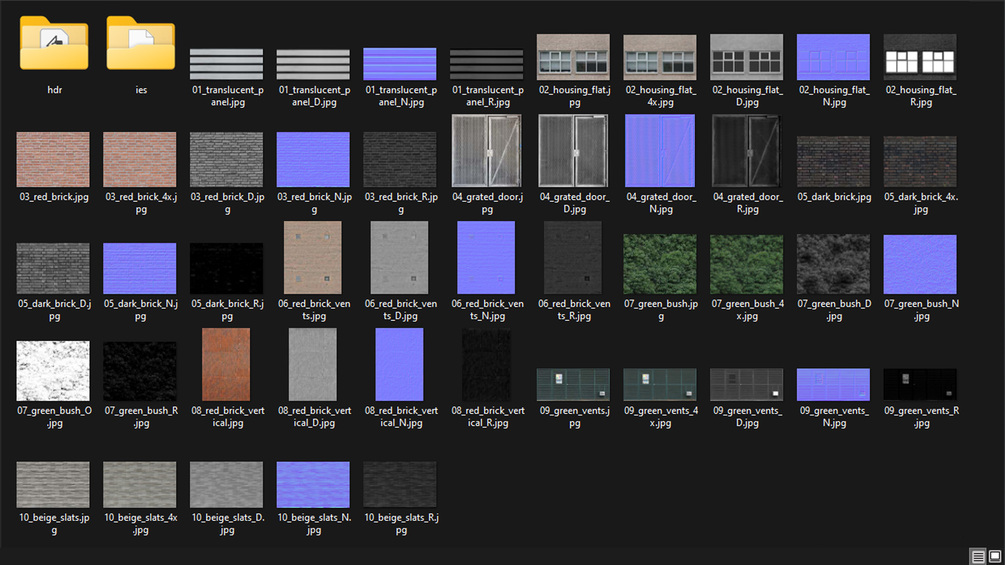Select 02_housing_flat_R.jpg file

[x=920, y=57]
